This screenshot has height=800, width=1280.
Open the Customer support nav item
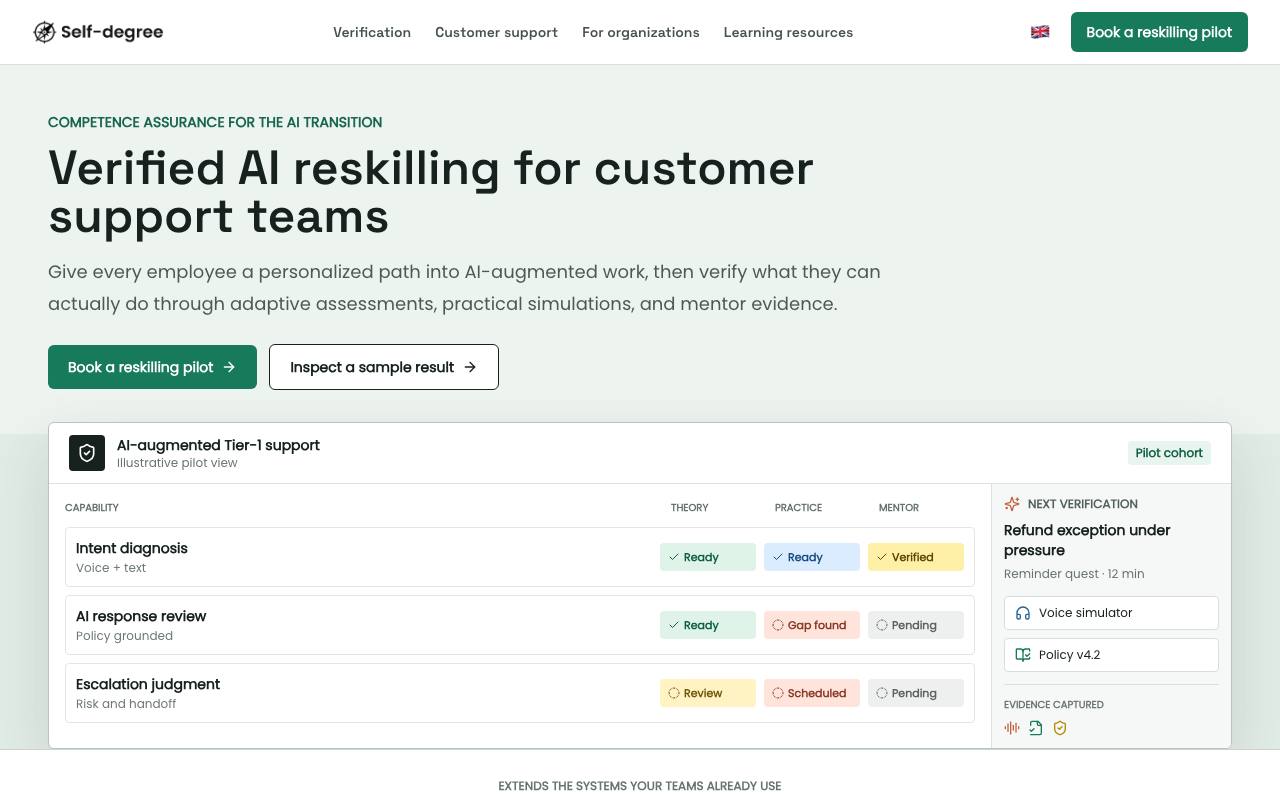tap(496, 32)
